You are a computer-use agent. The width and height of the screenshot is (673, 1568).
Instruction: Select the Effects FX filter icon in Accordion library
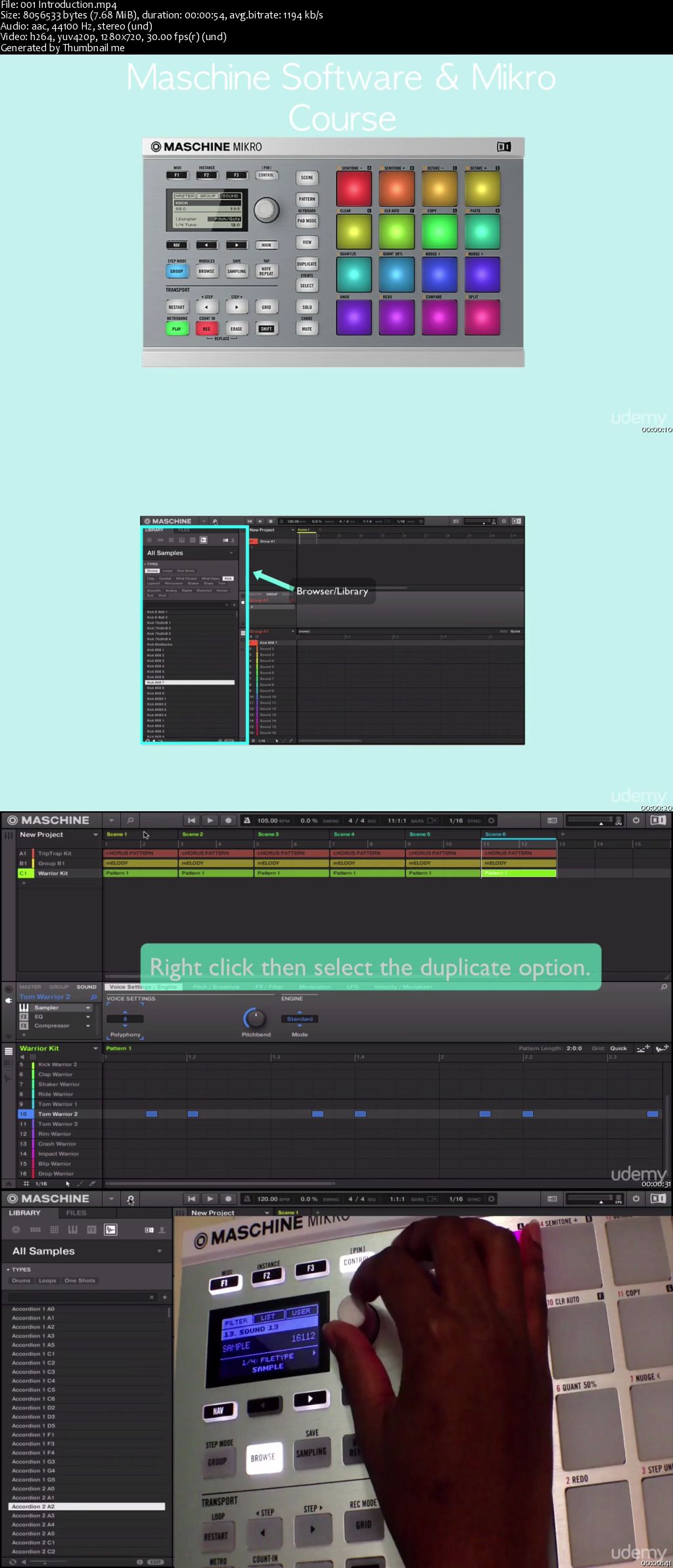92,1230
